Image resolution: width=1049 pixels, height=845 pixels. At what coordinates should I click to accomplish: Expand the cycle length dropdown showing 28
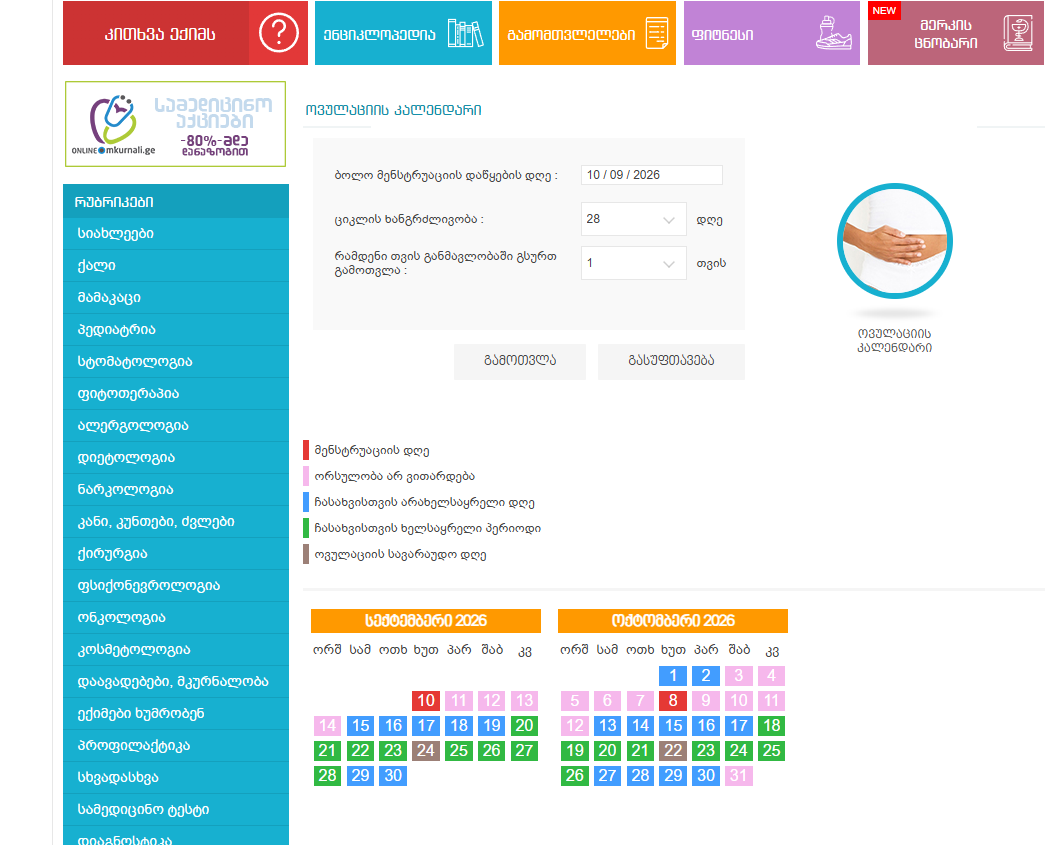click(634, 219)
